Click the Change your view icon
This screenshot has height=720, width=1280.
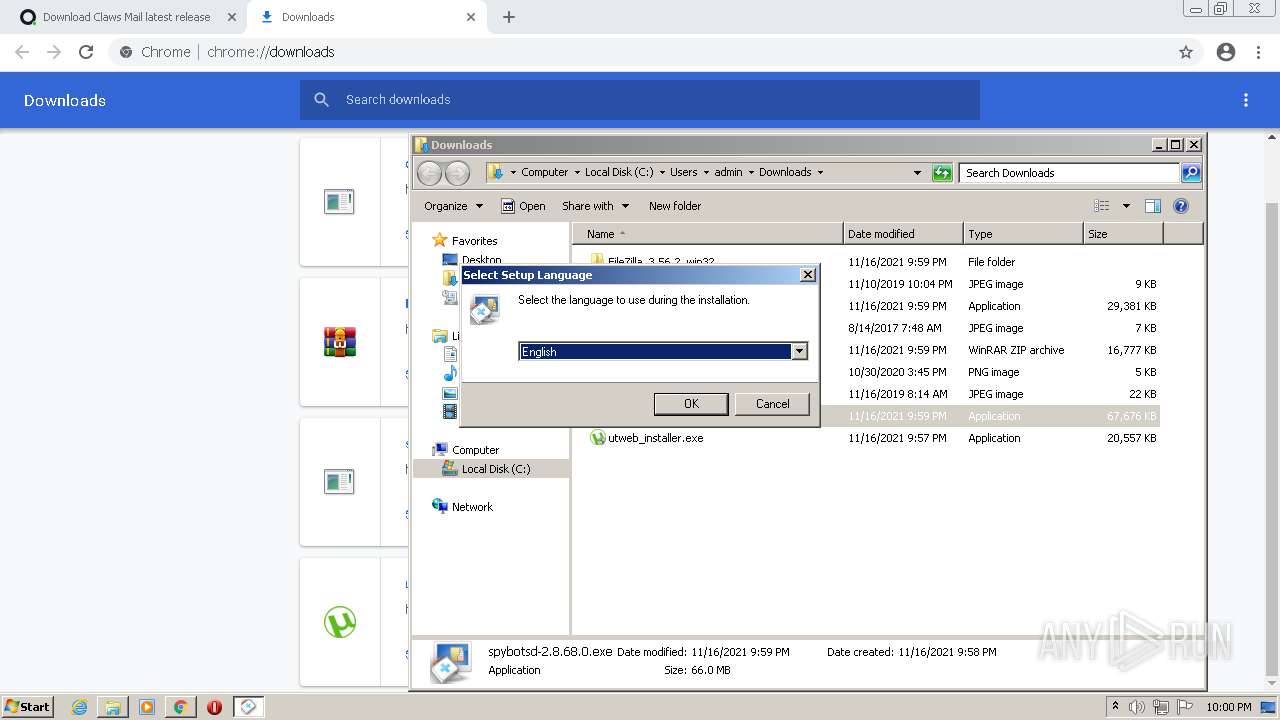(1102, 206)
